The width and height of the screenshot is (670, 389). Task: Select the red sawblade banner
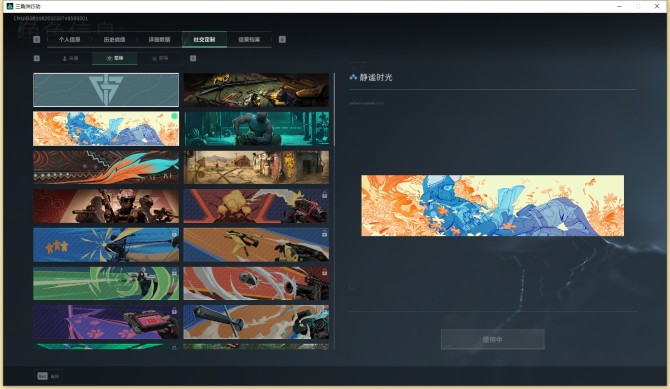pyautogui.click(x=256, y=283)
